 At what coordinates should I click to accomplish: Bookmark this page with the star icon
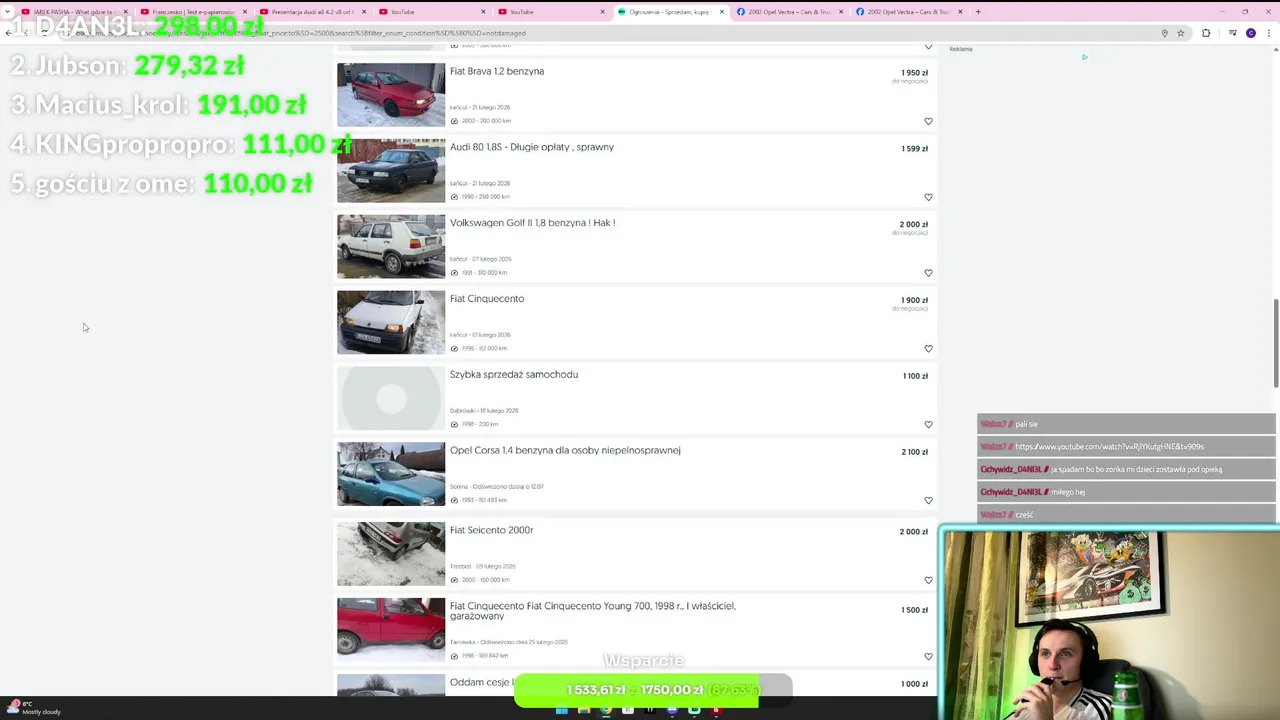pyautogui.click(x=1181, y=33)
